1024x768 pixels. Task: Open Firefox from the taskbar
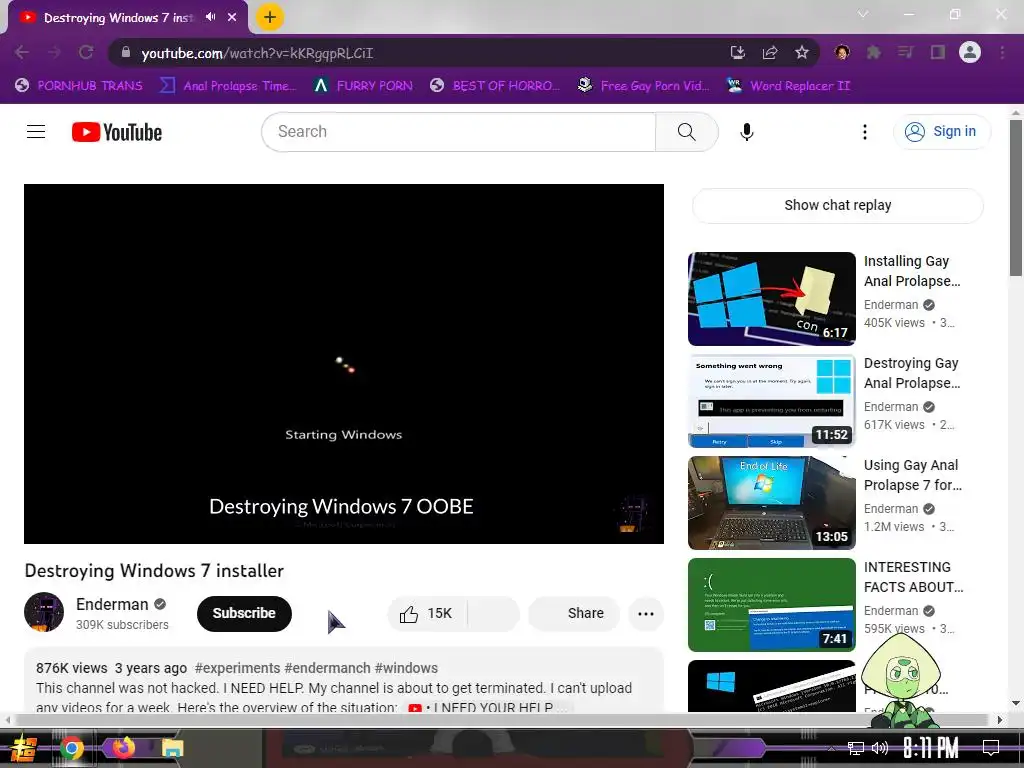click(123, 746)
